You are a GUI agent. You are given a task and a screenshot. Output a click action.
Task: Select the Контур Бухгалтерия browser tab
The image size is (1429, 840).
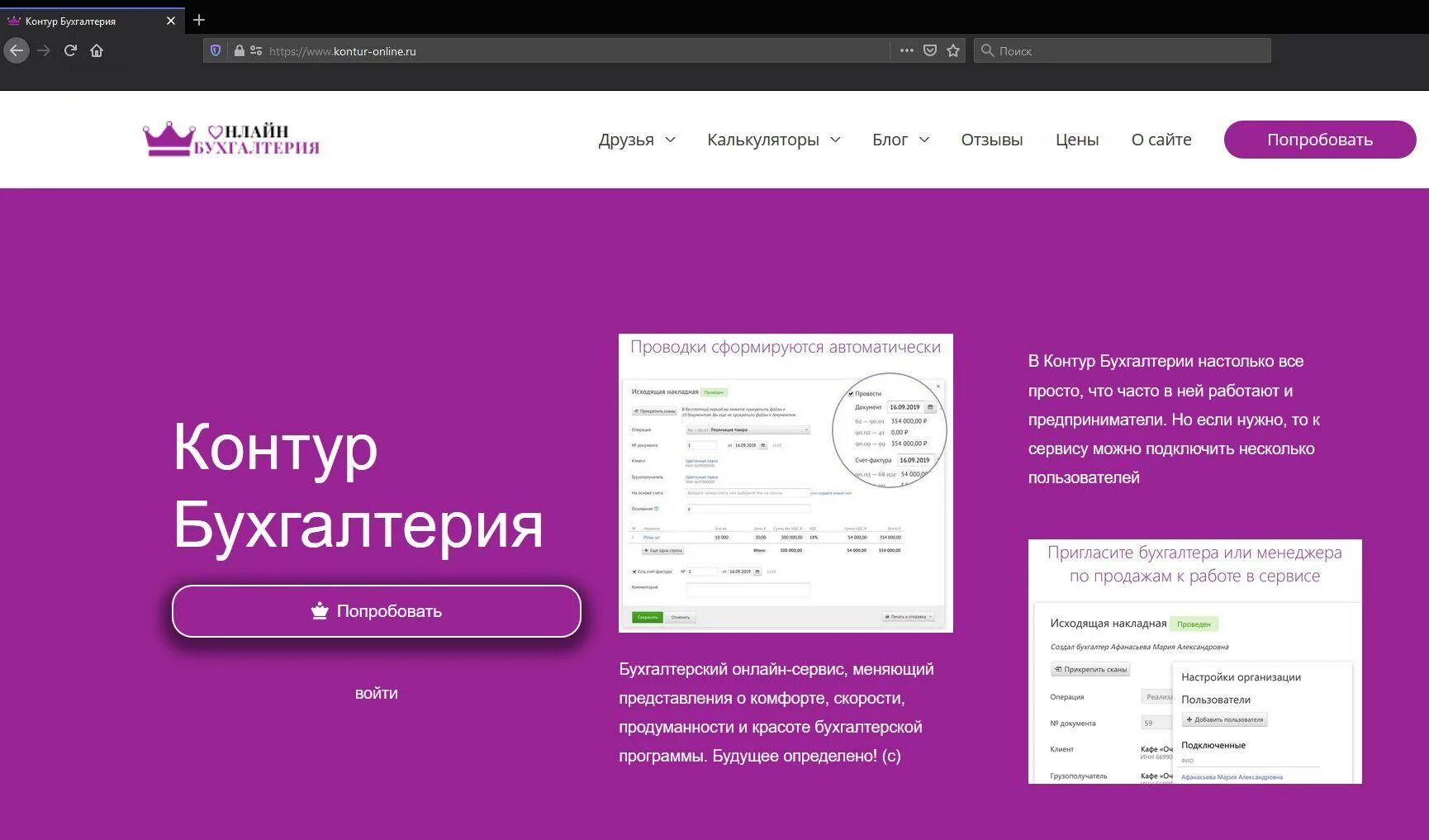point(93,21)
